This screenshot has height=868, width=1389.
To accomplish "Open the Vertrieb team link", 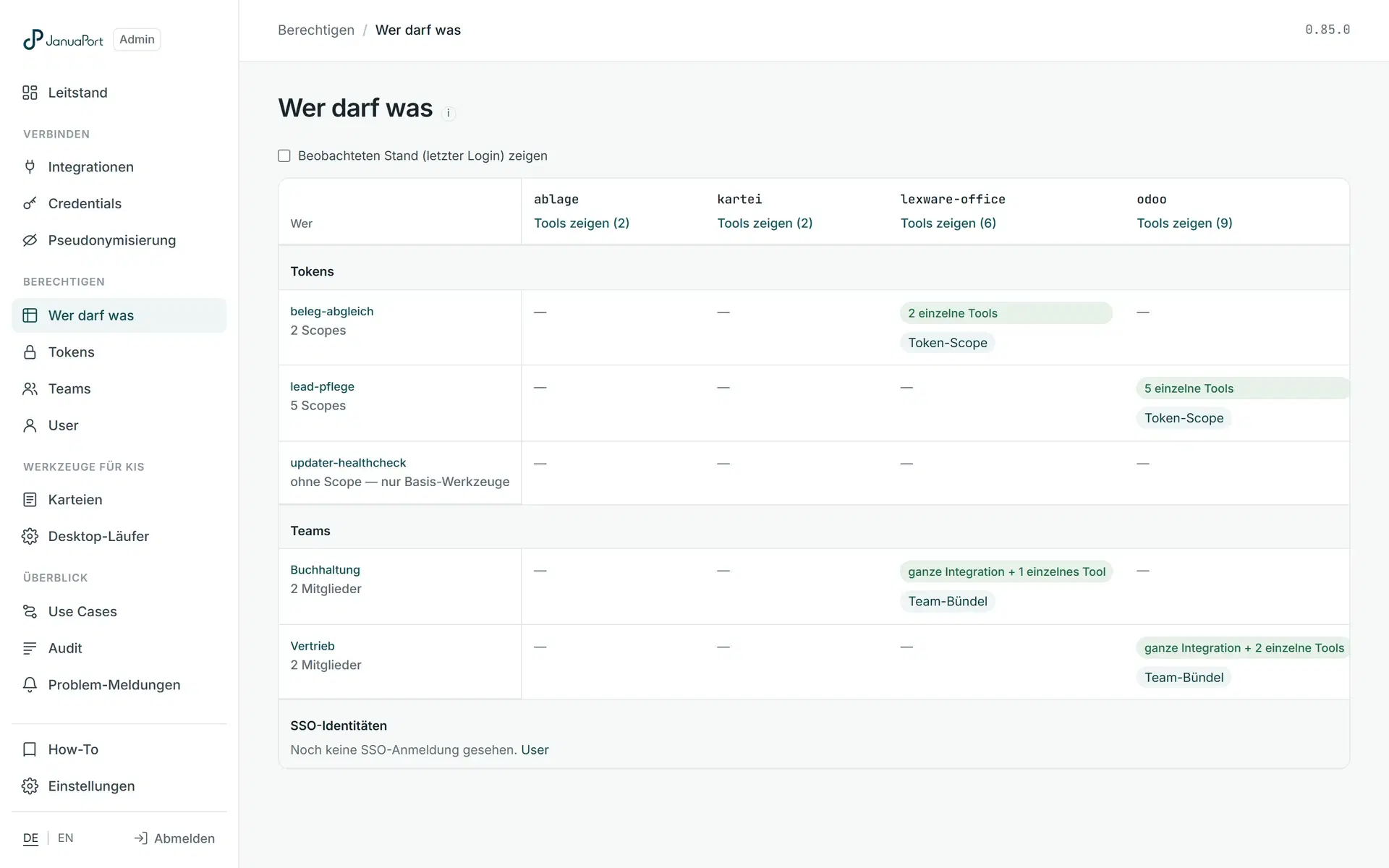I will coord(313,645).
